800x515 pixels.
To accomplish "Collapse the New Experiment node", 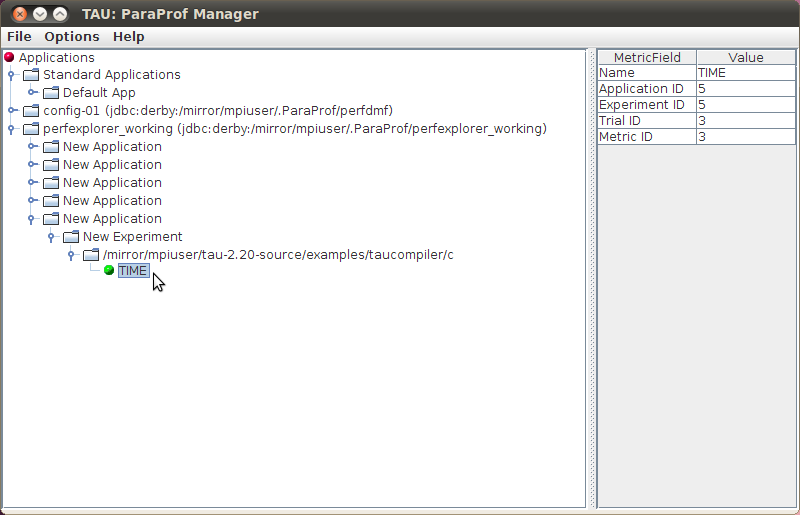I will tap(51, 237).
